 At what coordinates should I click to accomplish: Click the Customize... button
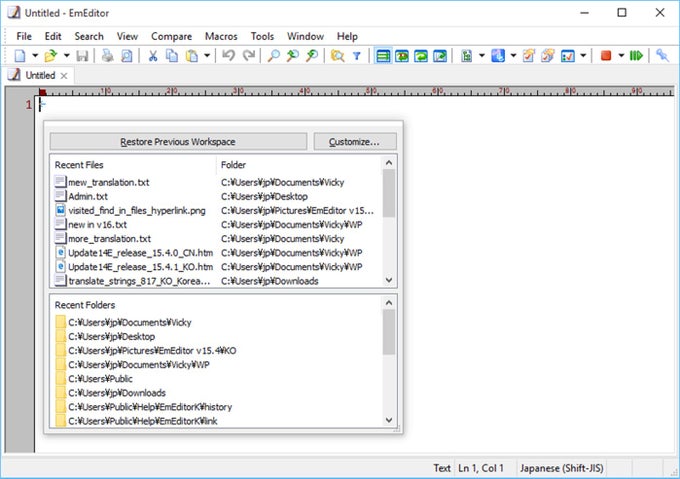coord(354,142)
